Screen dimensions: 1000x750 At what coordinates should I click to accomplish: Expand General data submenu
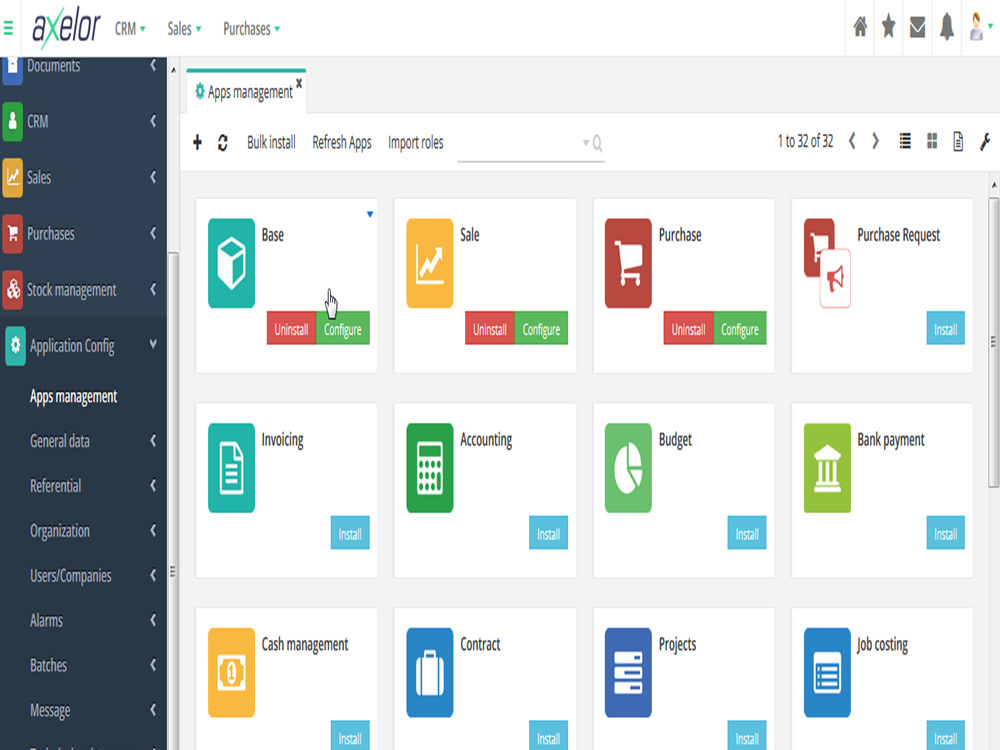153,440
